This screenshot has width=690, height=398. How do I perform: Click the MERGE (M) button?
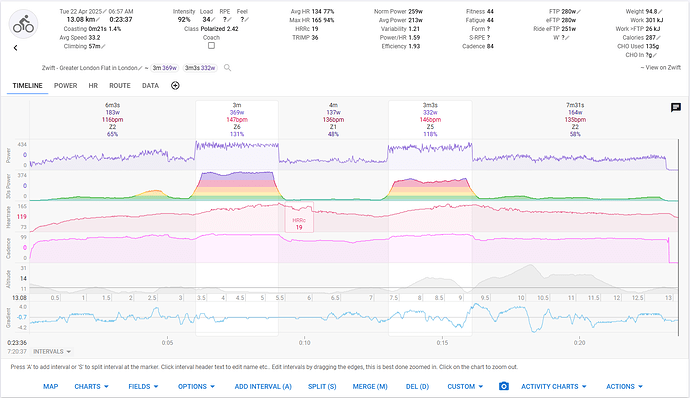[370, 386]
